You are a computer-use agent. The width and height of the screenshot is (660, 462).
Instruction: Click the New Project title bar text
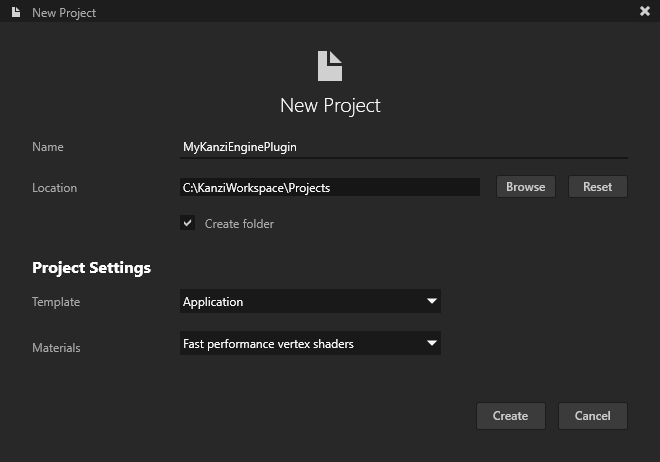(64, 12)
